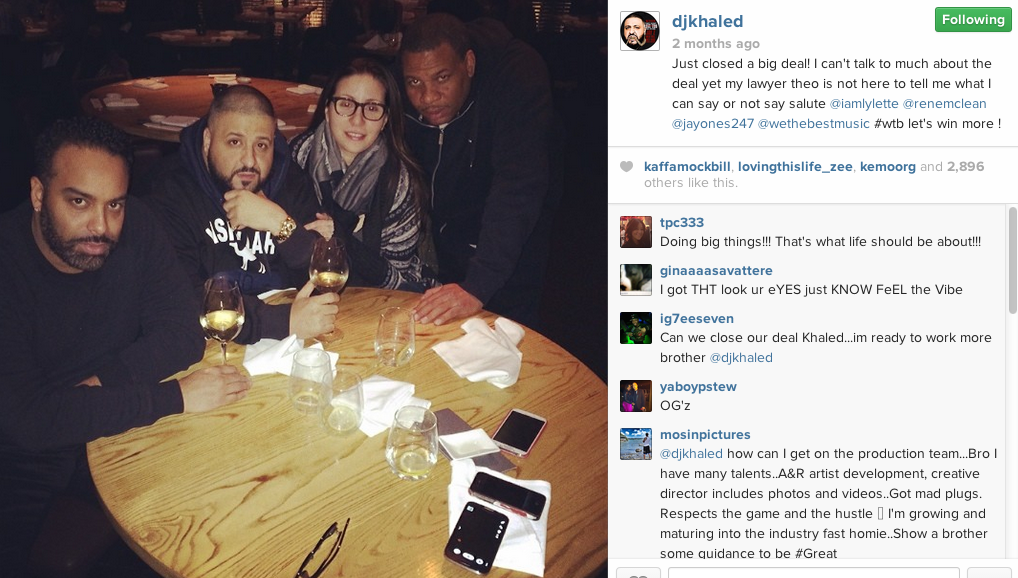The image size is (1018, 578).
Task: Click the djkhaled username heading
Action: click(x=707, y=21)
